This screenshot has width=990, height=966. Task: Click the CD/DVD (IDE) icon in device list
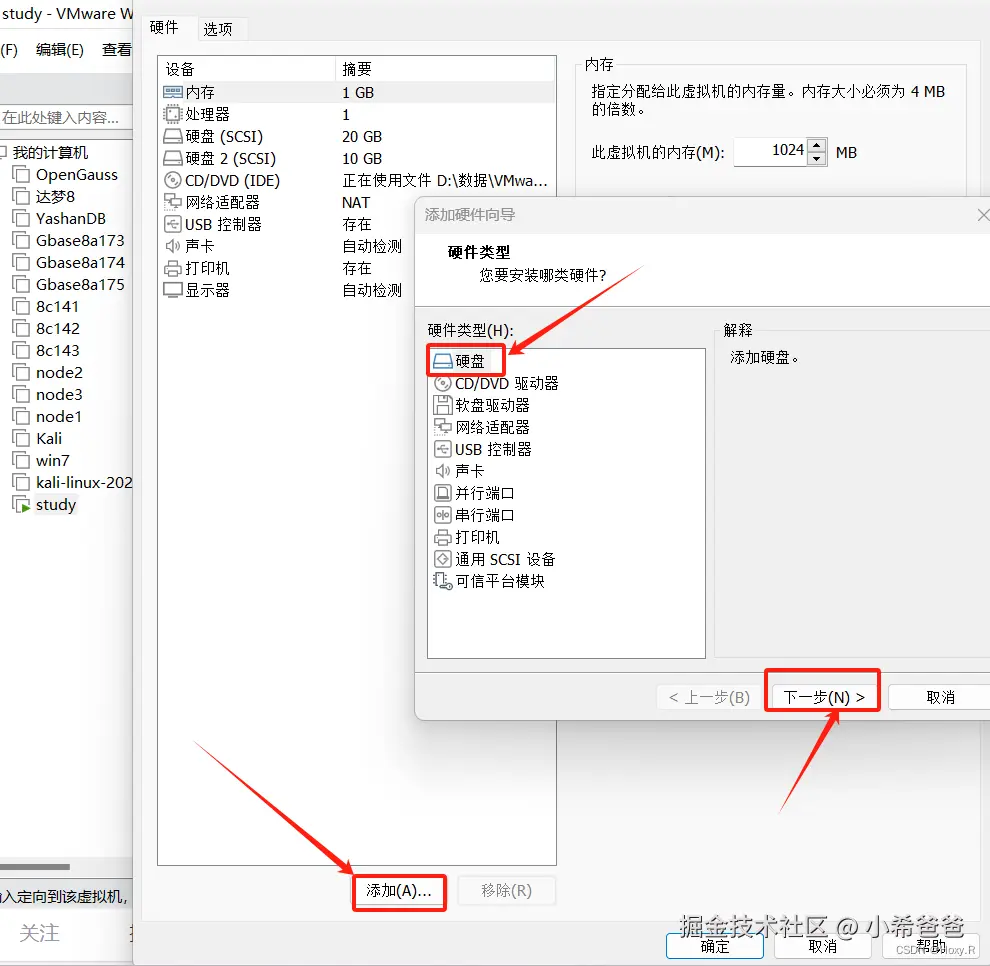(172, 181)
